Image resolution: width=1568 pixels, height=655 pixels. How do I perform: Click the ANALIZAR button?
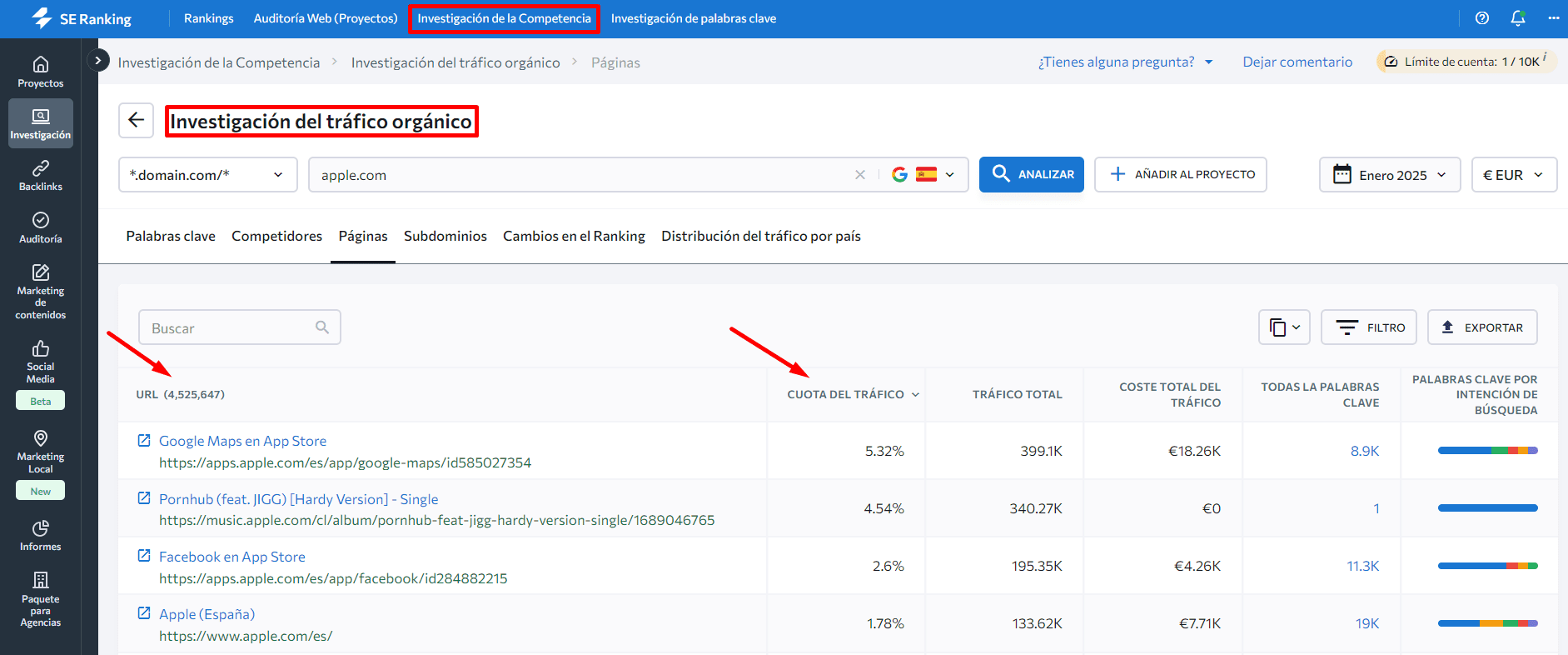click(1032, 174)
